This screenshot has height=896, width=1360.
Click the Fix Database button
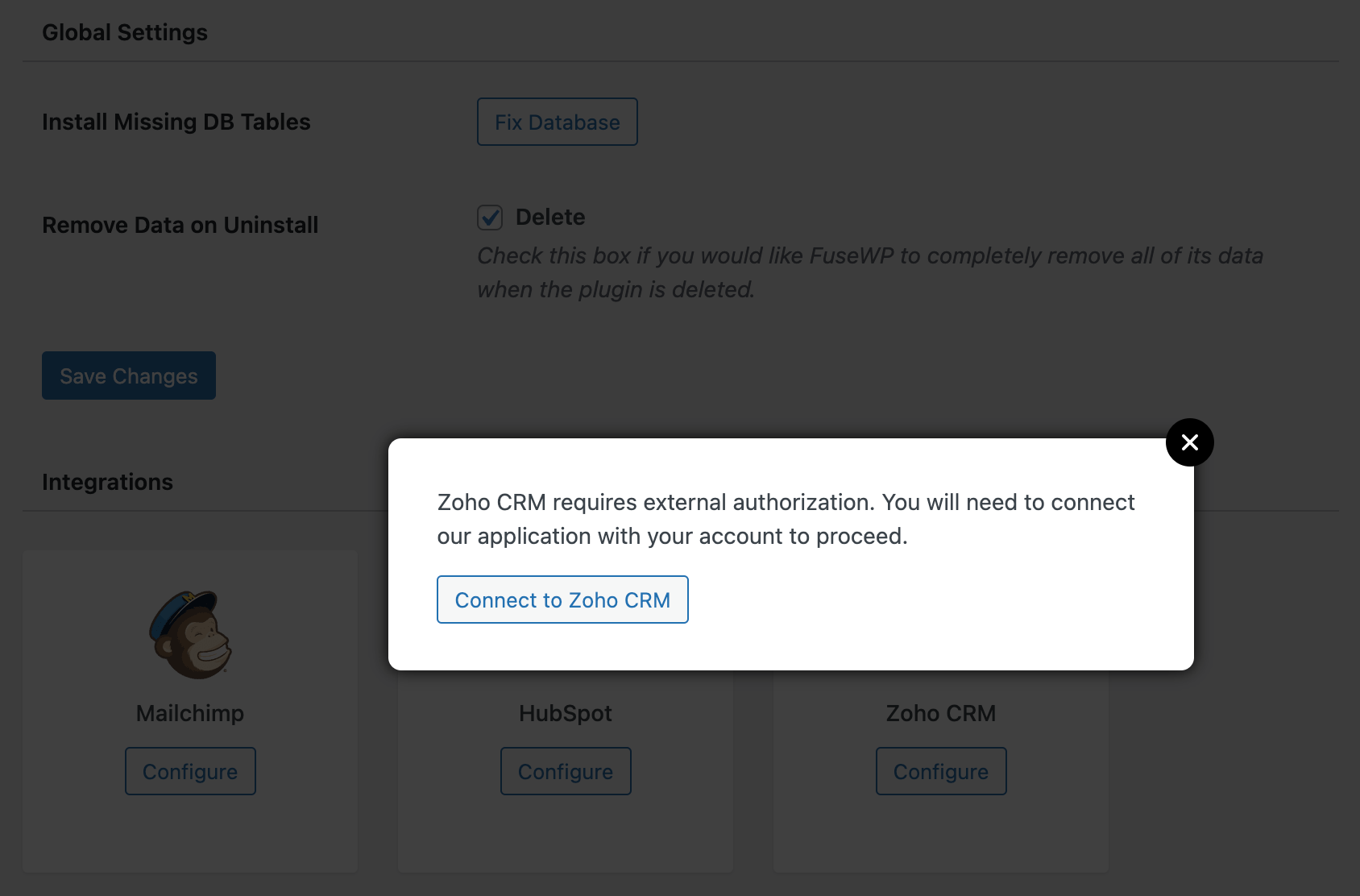click(x=557, y=122)
